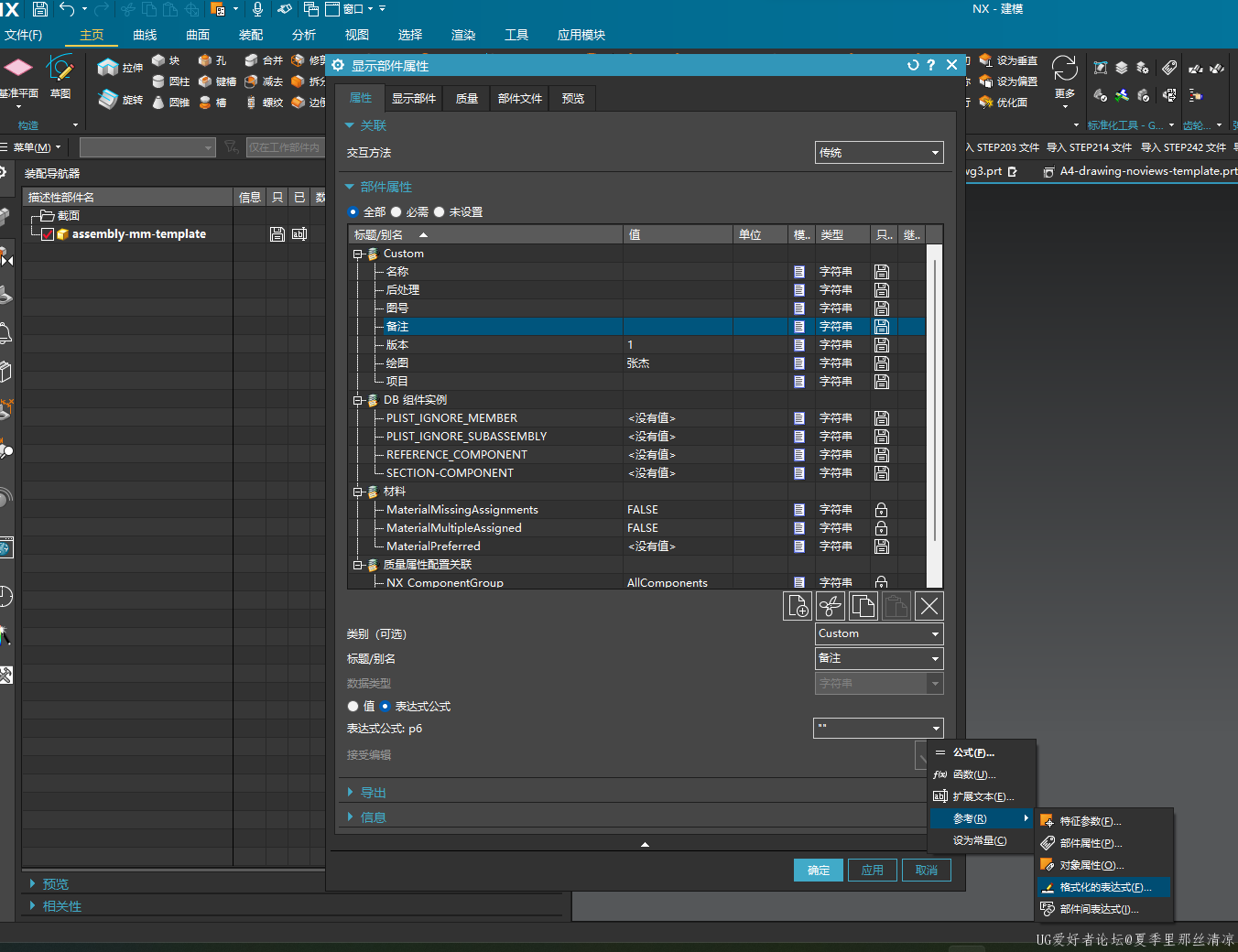
Task: Select the All (全部) radio button
Action: 353,212
